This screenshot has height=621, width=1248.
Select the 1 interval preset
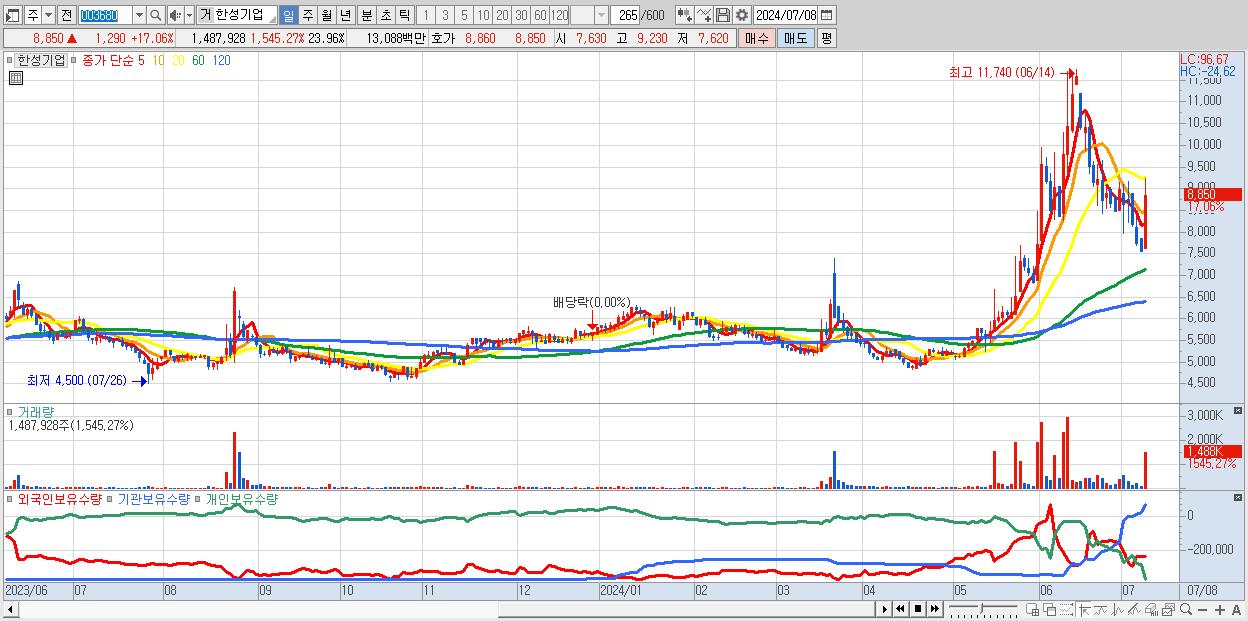(x=426, y=15)
